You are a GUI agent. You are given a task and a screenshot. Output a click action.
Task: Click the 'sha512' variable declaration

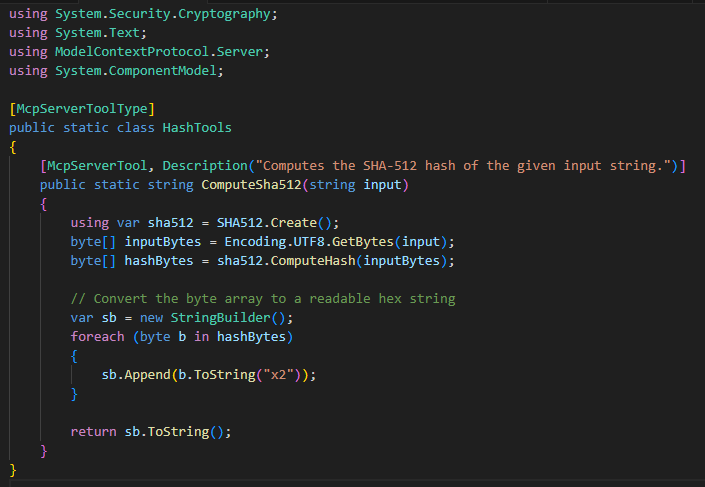pos(170,223)
